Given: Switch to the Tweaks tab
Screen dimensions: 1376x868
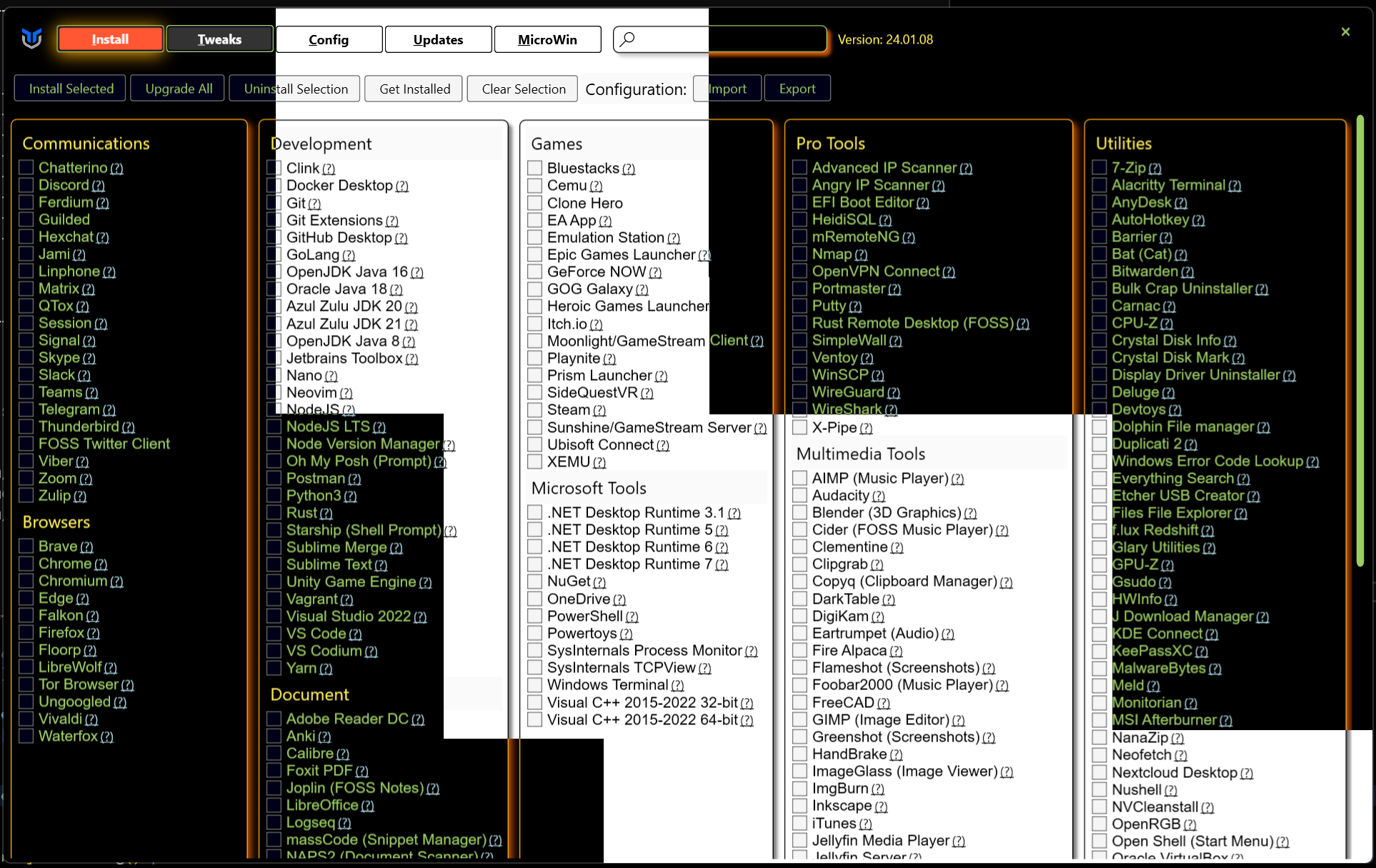Looking at the screenshot, I should coord(219,39).
